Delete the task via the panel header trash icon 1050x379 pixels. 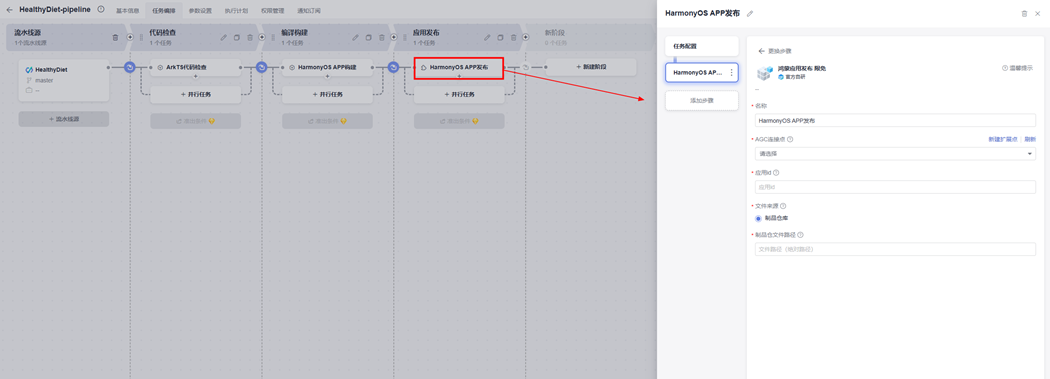pyautogui.click(x=1024, y=13)
